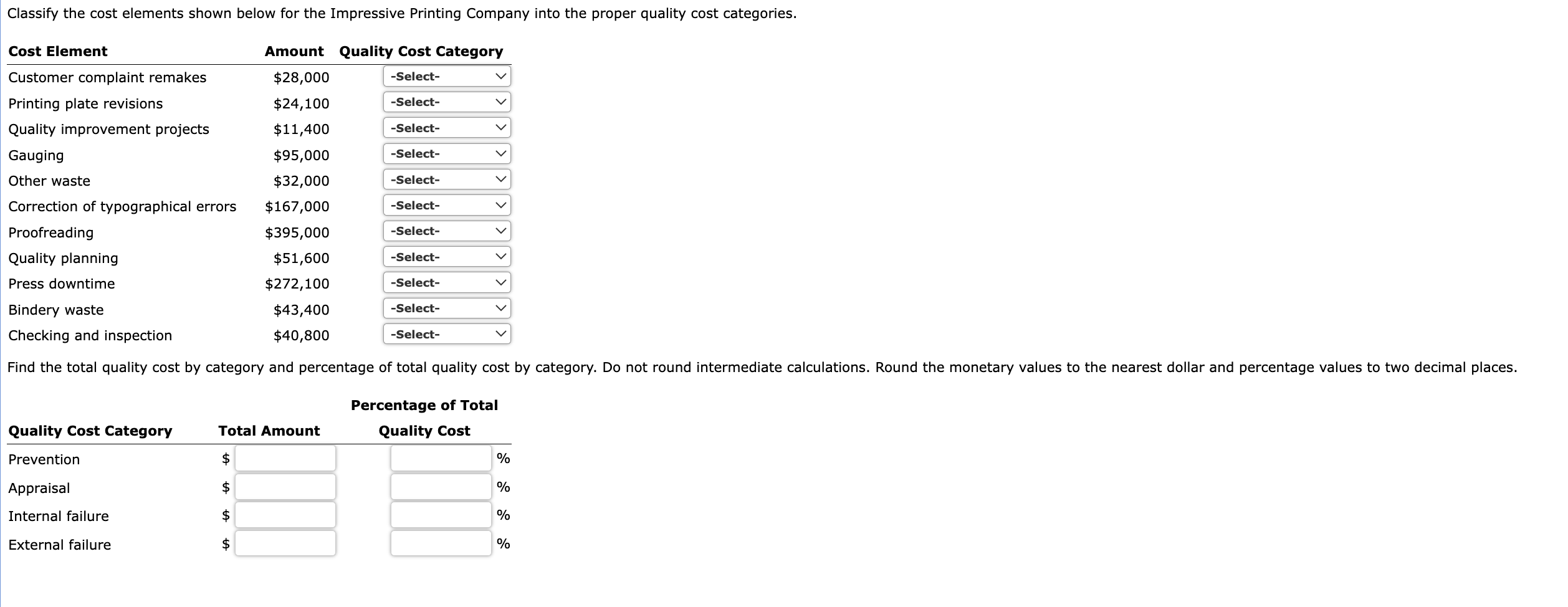
Task: Click the Appraisal total amount field
Action: [x=284, y=487]
